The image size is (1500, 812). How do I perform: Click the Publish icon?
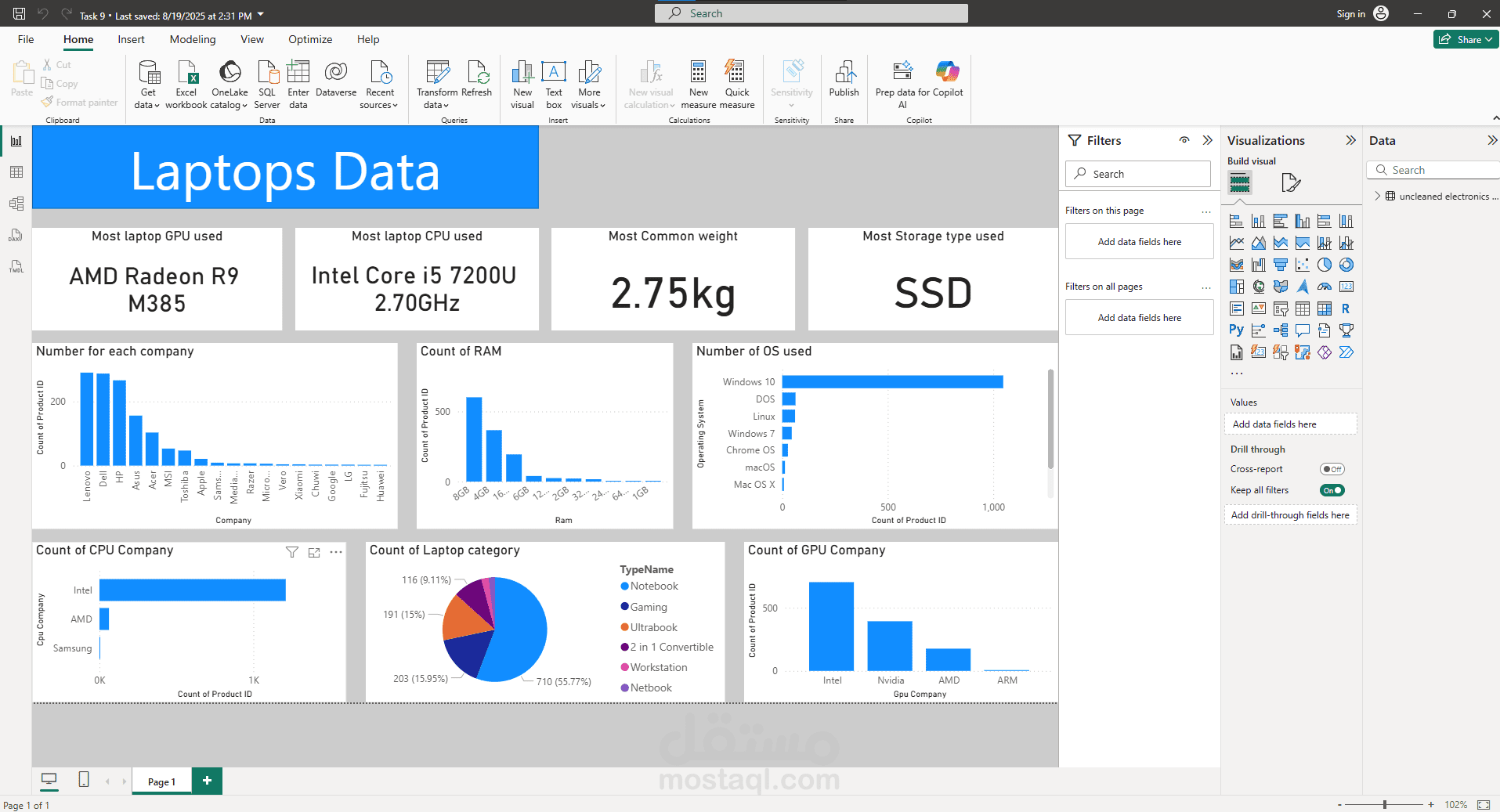point(844,78)
